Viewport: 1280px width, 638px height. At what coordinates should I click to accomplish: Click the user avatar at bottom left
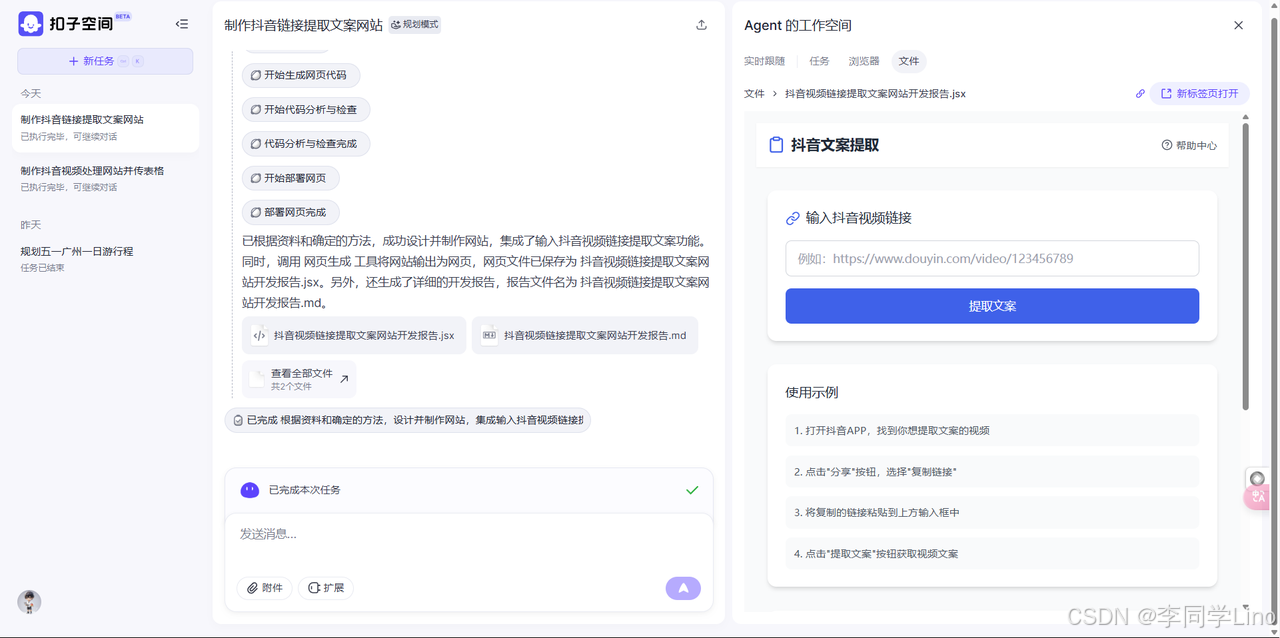click(29, 602)
